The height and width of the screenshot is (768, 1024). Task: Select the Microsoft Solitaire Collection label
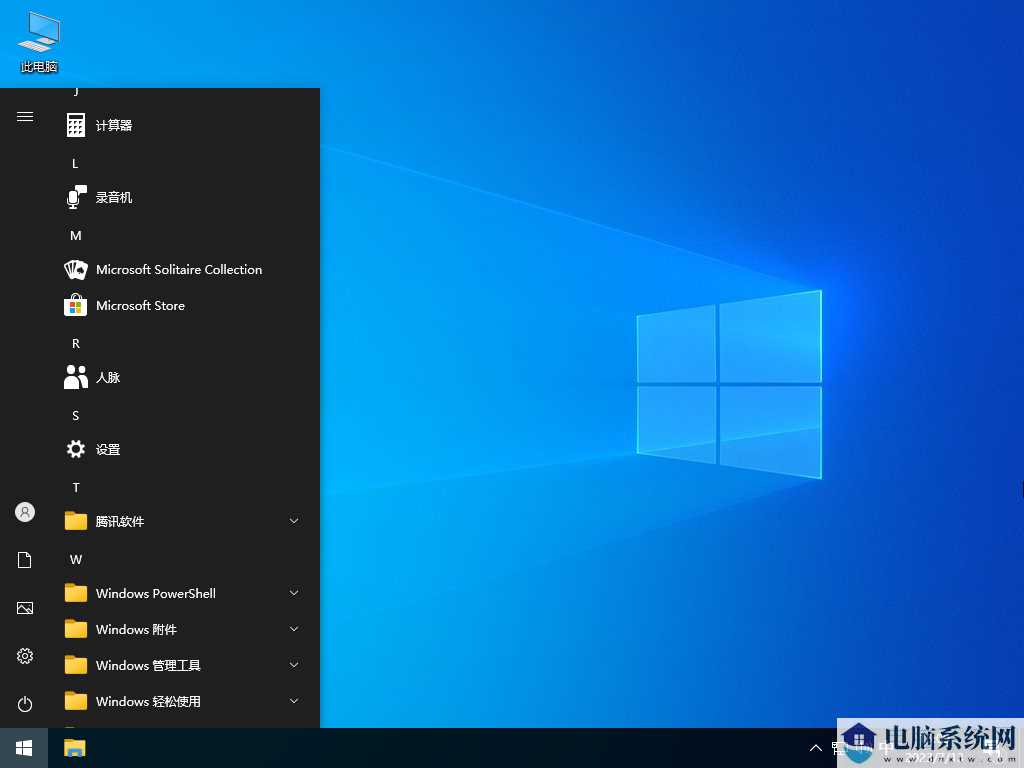click(x=179, y=270)
